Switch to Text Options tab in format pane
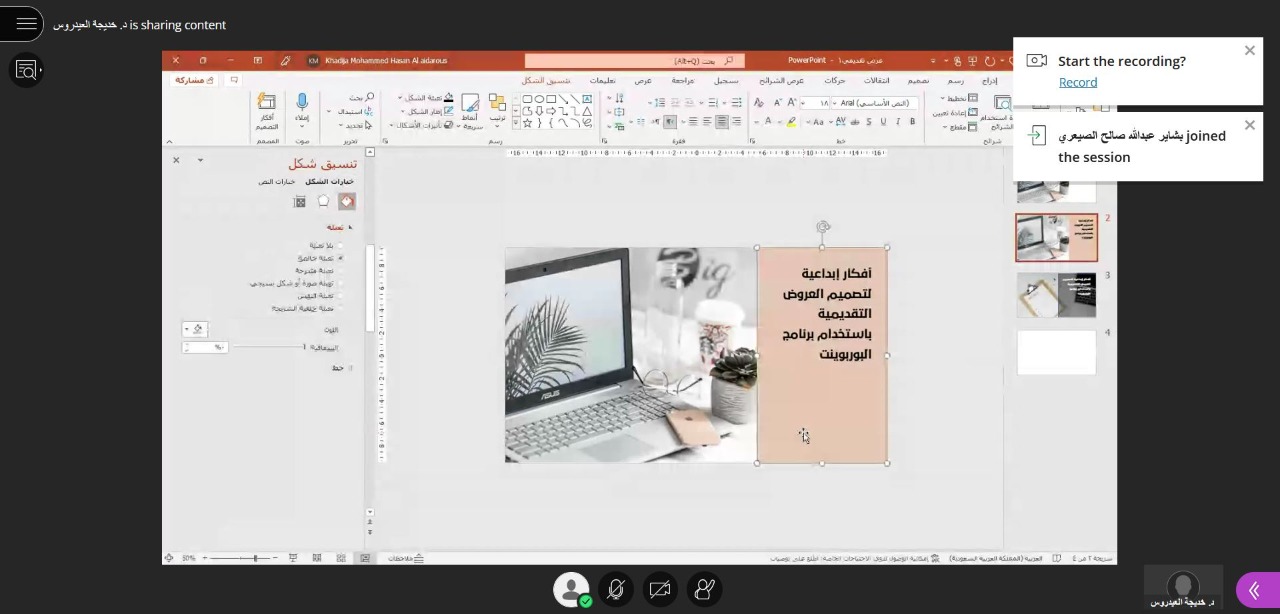The height and width of the screenshot is (614, 1280). tap(276, 182)
